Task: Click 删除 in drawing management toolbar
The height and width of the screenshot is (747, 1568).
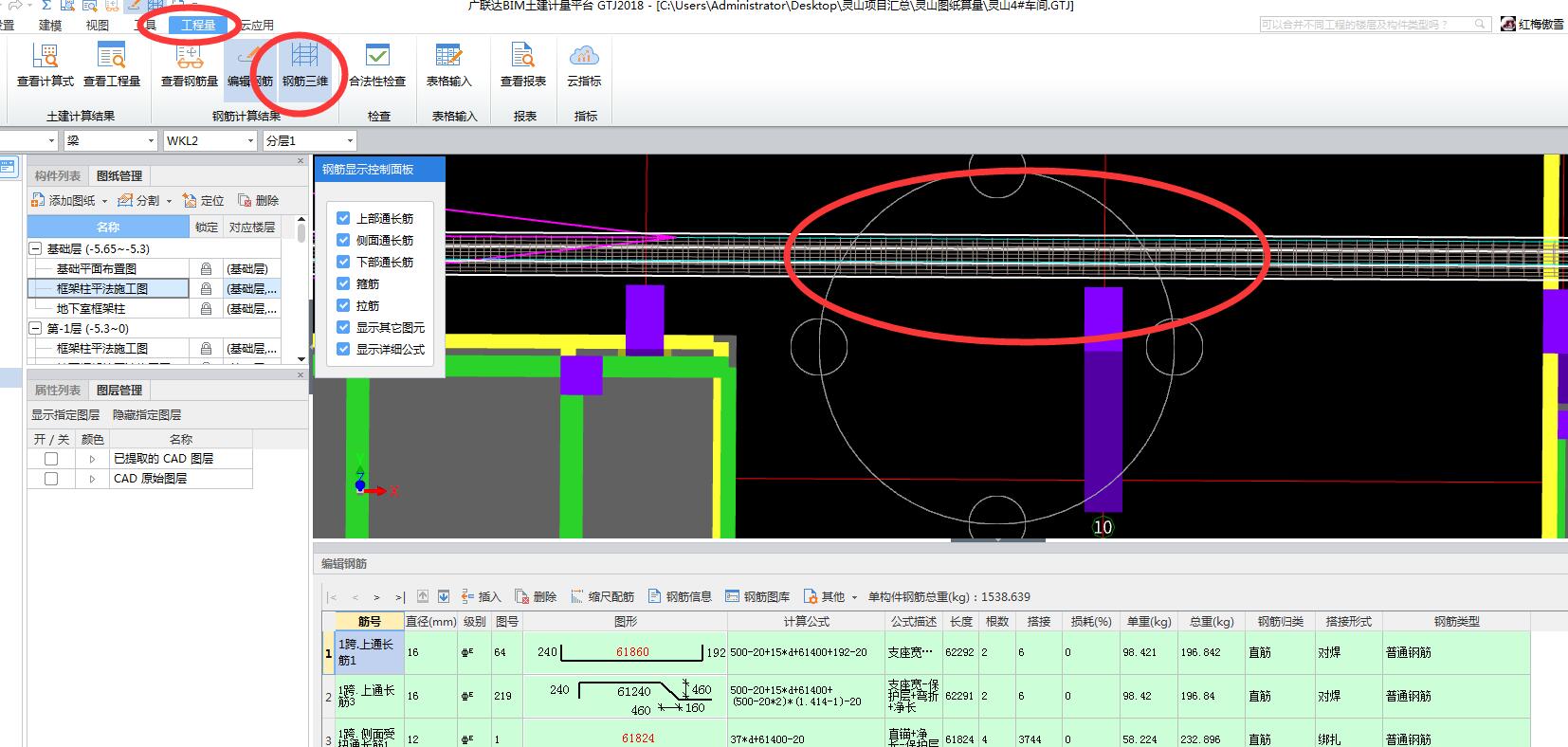Action: (258, 200)
